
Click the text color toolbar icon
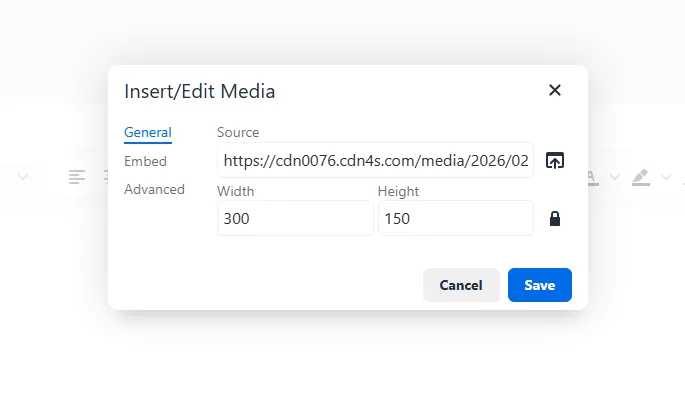coord(592,177)
